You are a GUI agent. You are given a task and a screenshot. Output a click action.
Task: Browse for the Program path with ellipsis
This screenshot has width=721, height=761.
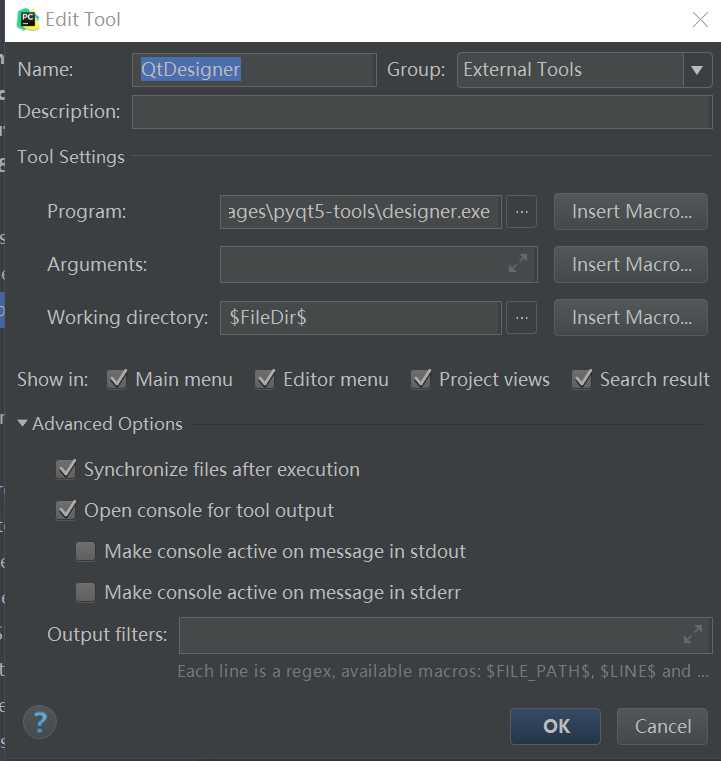pyautogui.click(x=522, y=212)
